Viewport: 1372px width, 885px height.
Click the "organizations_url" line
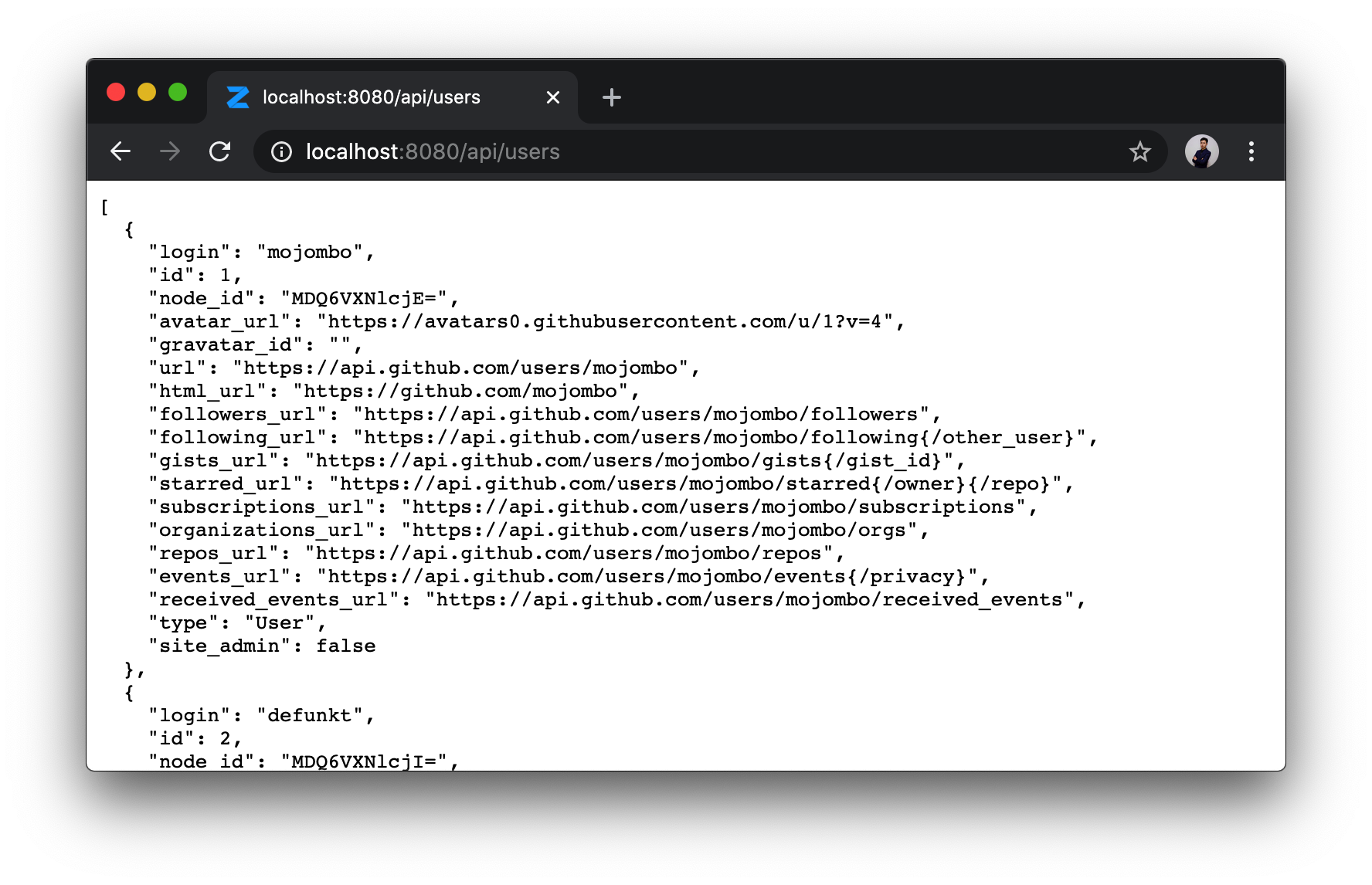point(539,531)
